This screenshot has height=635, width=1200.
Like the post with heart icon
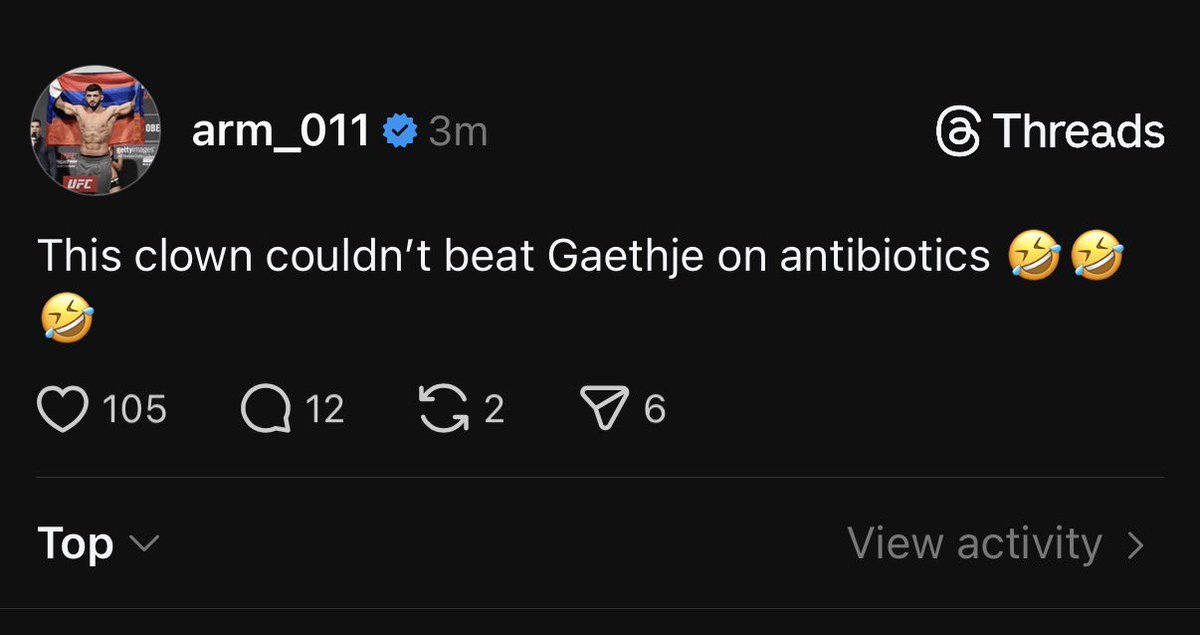(62, 410)
